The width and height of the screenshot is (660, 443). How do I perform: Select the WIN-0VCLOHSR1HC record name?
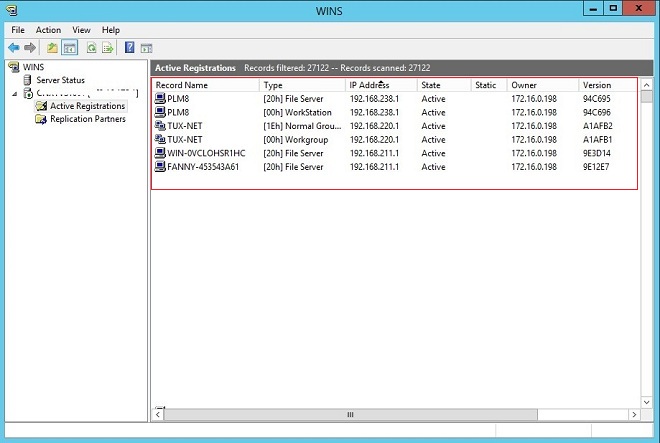pyautogui.click(x=206, y=153)
